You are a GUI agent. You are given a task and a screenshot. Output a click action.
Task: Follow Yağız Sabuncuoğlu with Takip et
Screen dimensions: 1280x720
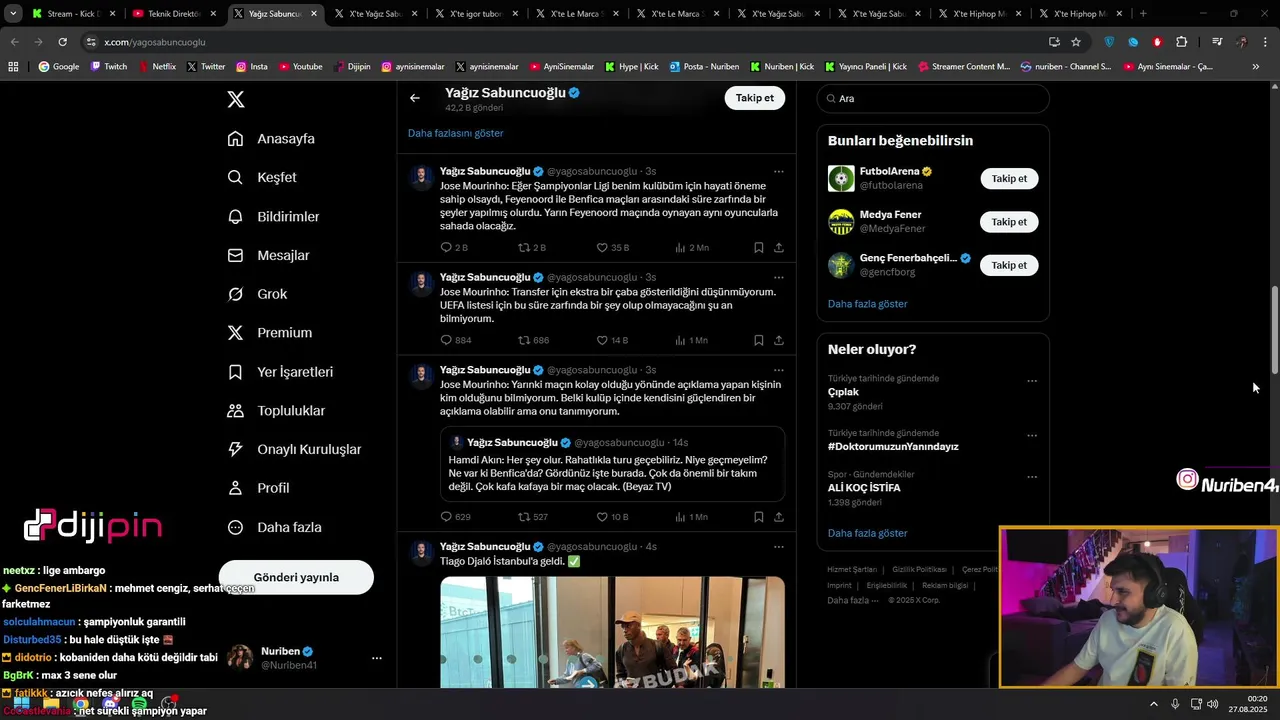tap(755, 98)
